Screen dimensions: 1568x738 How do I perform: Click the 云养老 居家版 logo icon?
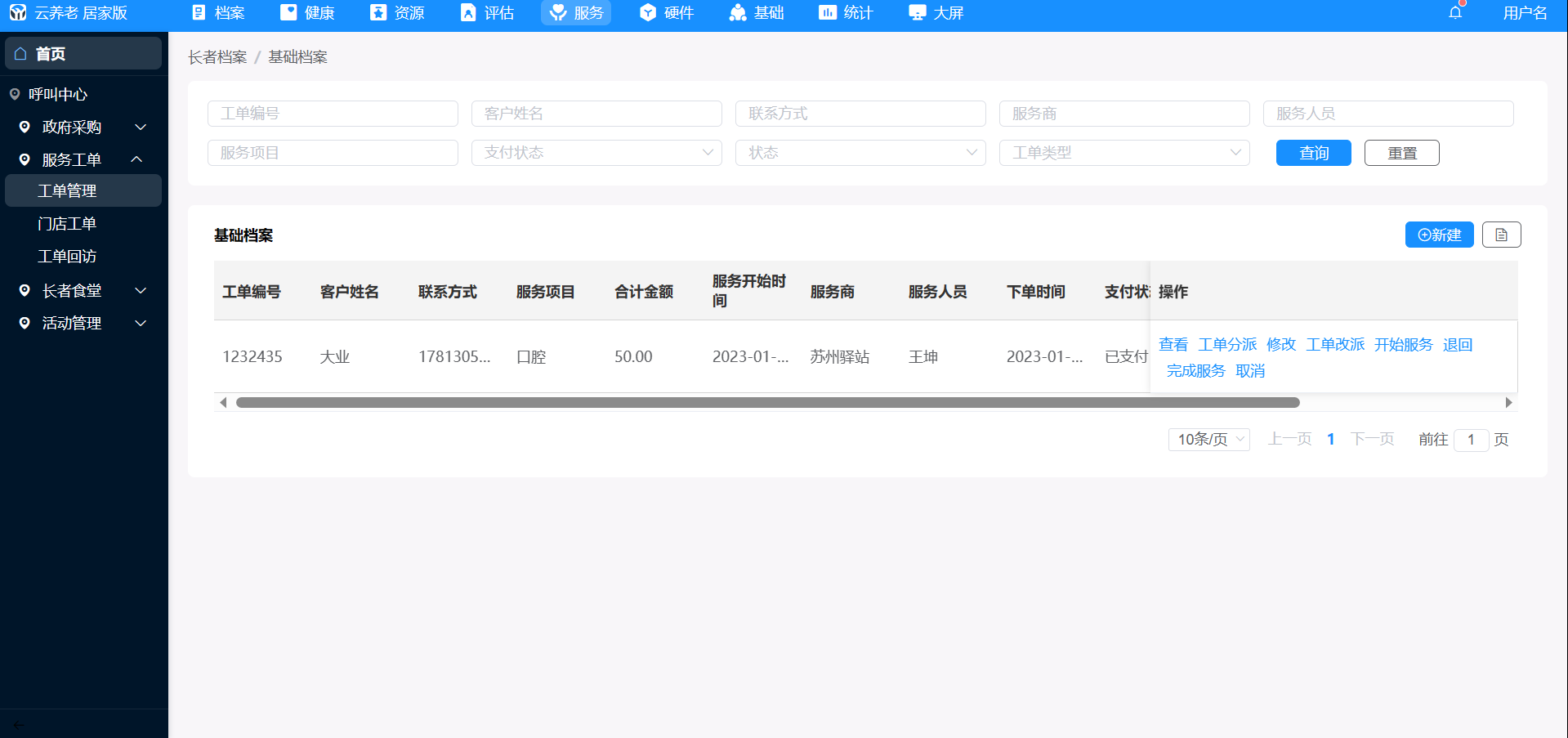[18, 13]
